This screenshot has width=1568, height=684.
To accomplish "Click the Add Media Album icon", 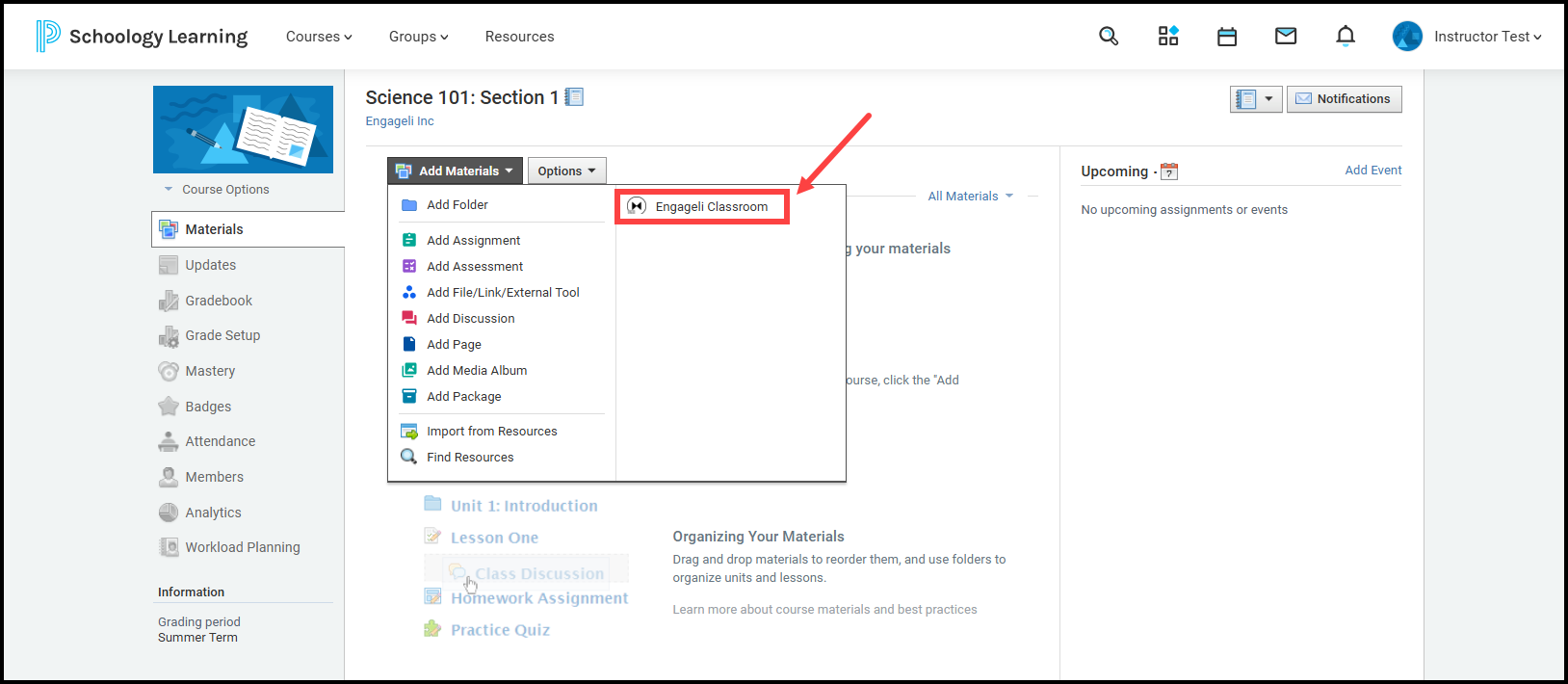I will [409, 371].
